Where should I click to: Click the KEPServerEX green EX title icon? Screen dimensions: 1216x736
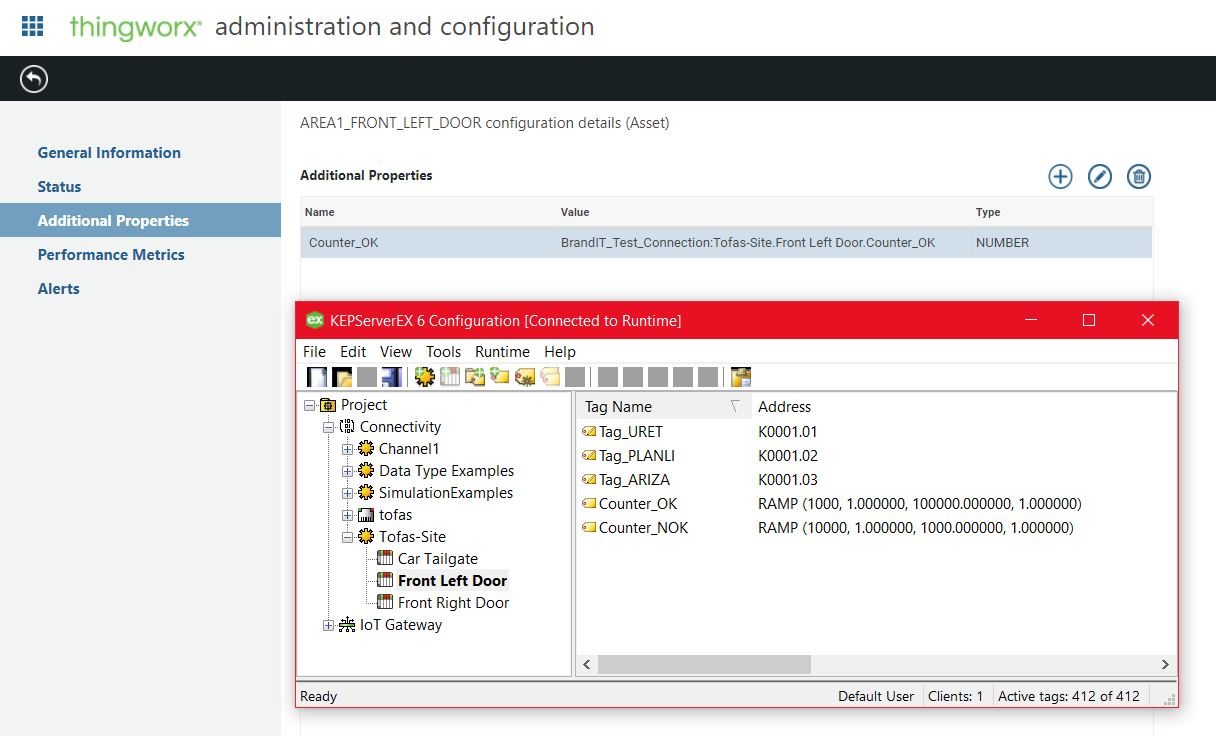(315, 320)
